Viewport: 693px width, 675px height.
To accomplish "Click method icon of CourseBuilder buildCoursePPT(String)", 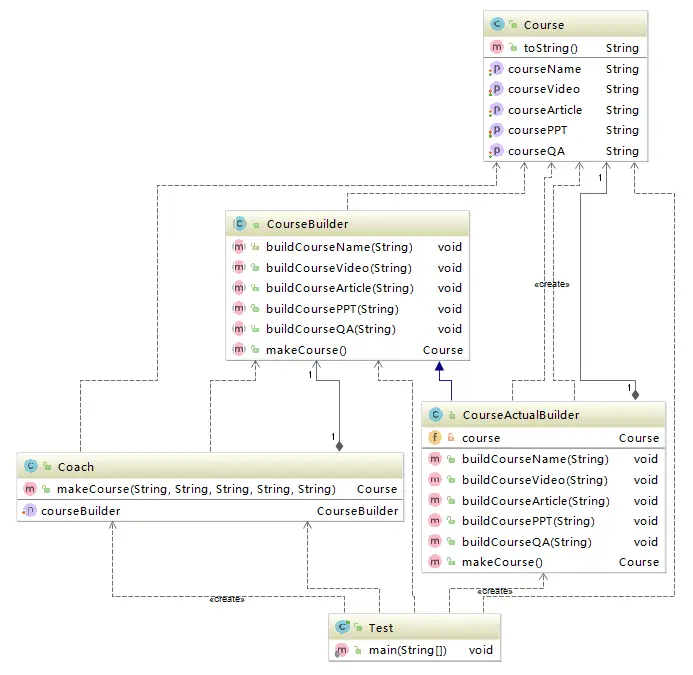I will point(239,308).
